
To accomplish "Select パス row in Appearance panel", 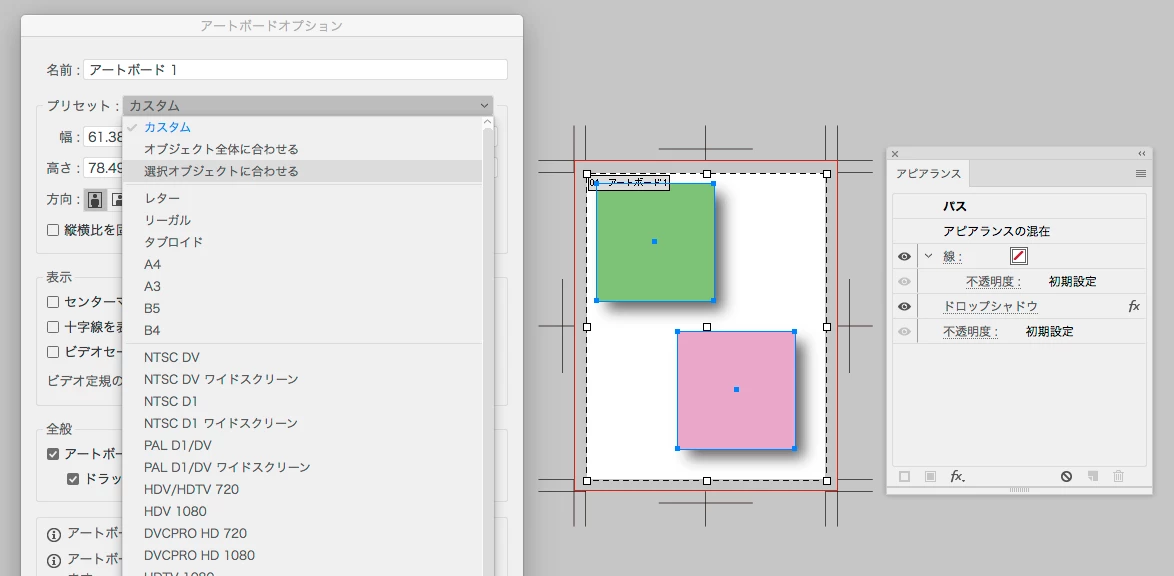I will click(x=1019, y=206).
